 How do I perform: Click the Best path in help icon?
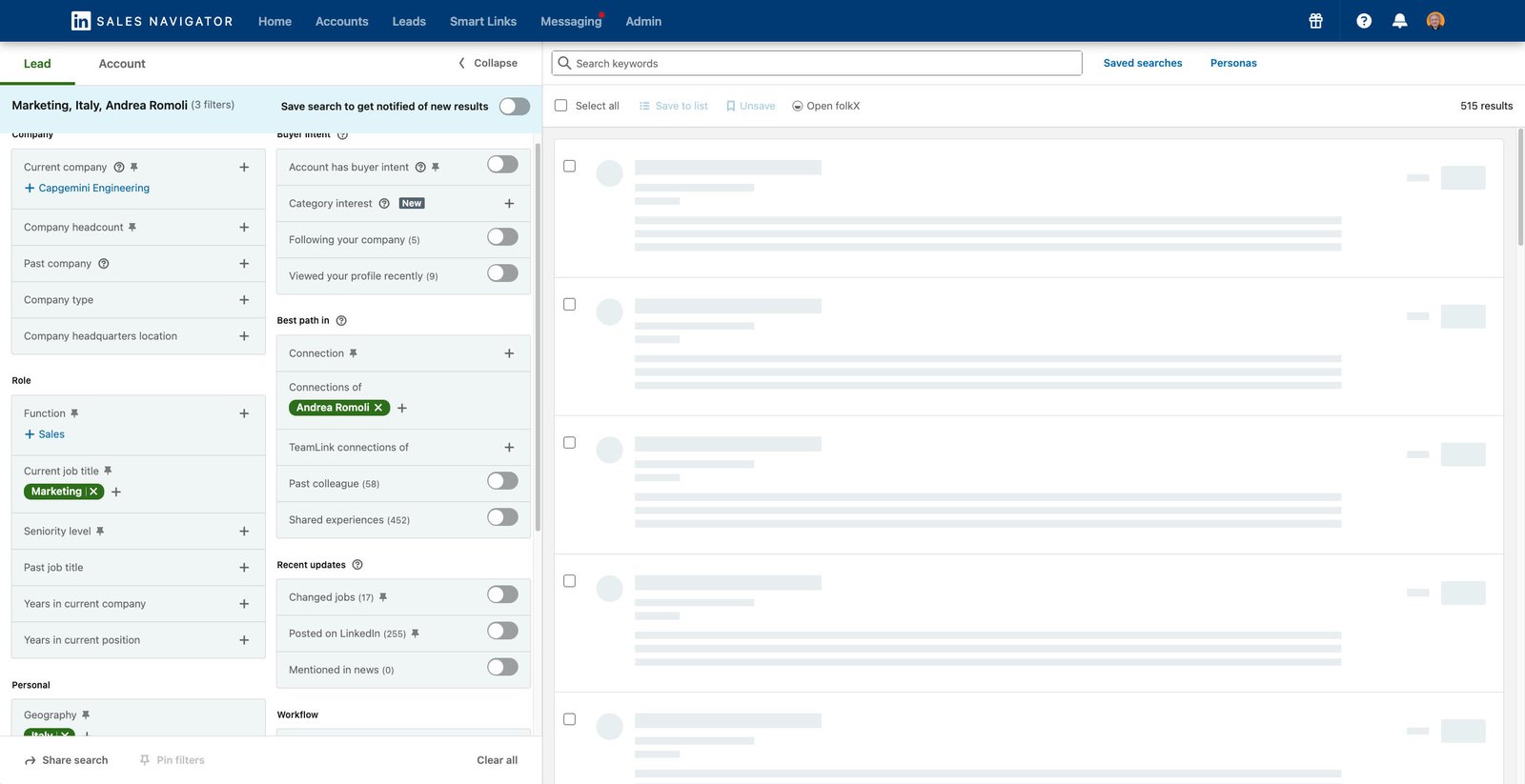point(341,321)
